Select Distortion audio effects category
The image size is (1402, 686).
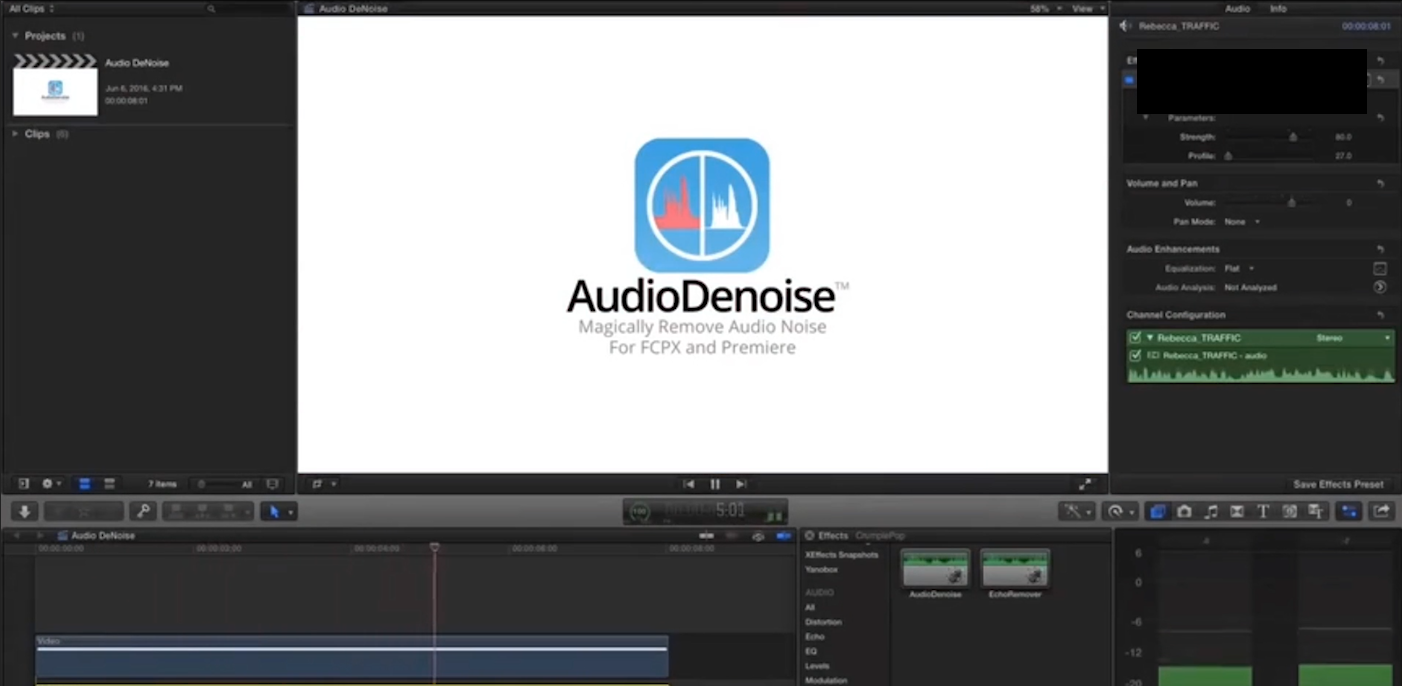point(823,622)
